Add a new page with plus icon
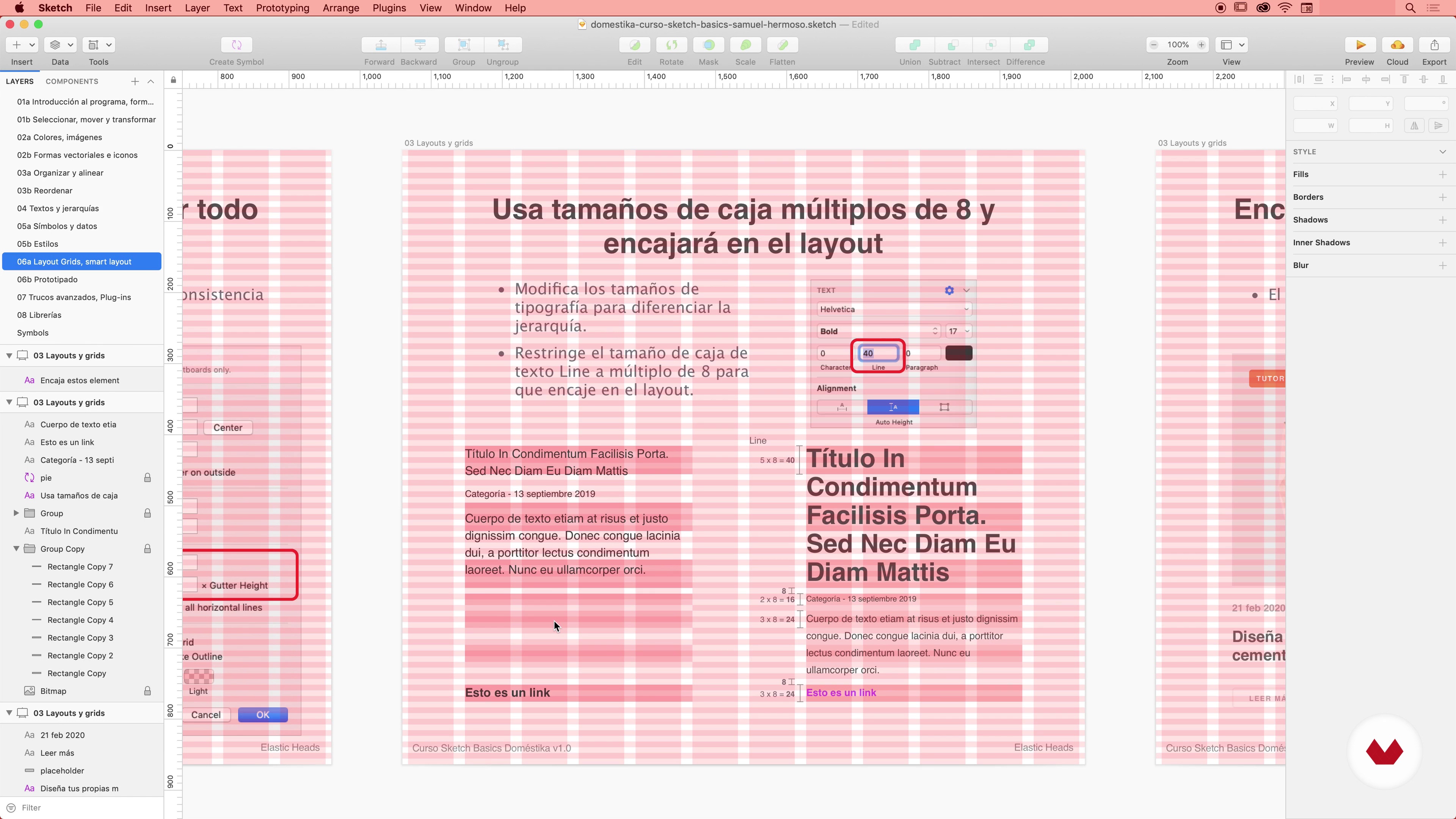Viewport: 1456px width, 819px height. point(135,82)
